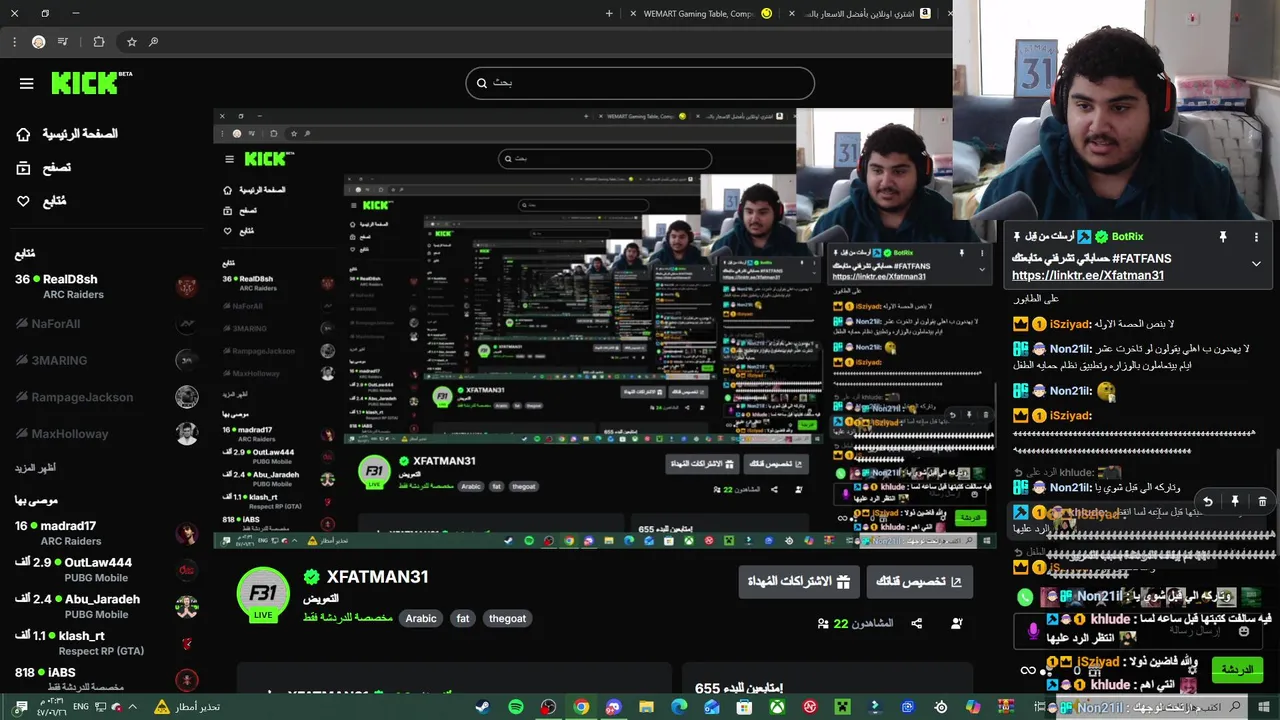Viewport: 1280px width, 720px height.
Task: Open Spotify from the taskbar
Action: 516,707
